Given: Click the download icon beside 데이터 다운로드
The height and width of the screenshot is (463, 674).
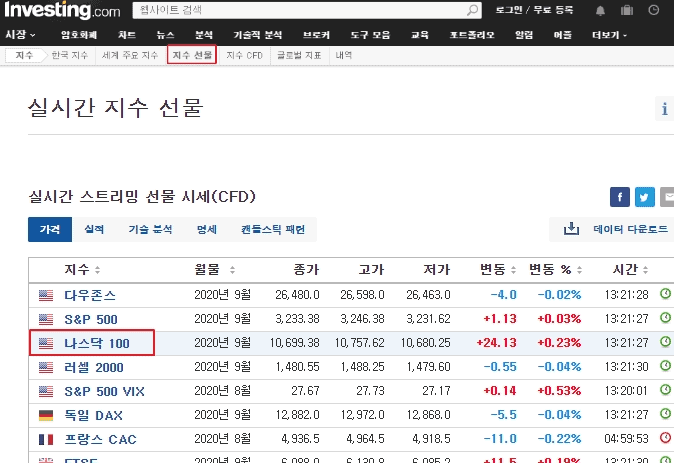Looking at the screenshot, I should coord(571,229).
